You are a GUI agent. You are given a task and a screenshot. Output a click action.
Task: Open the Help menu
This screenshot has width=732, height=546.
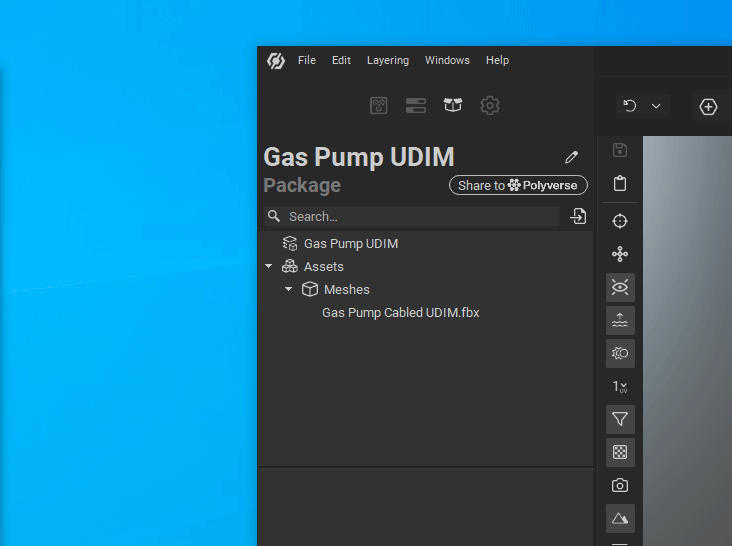click(x=497, y=60)
